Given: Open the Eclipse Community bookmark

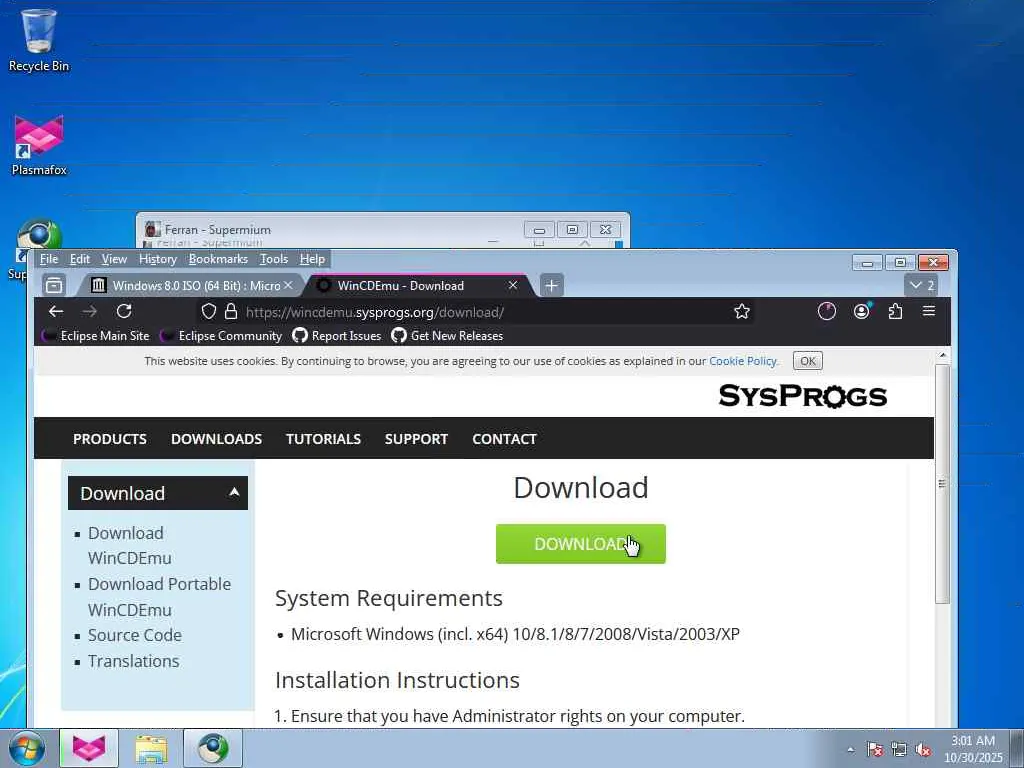Looking at the screenshot, I should coord(221,336).
